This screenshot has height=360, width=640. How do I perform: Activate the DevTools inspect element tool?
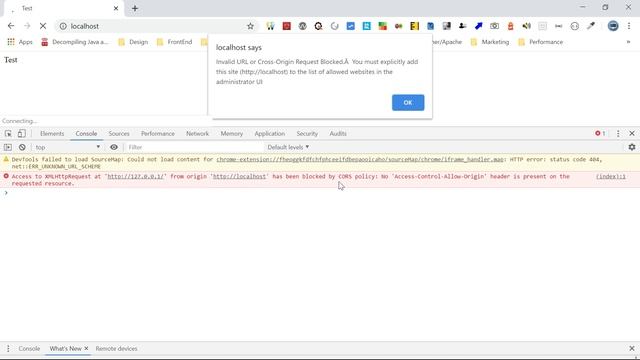pos(8,133)
